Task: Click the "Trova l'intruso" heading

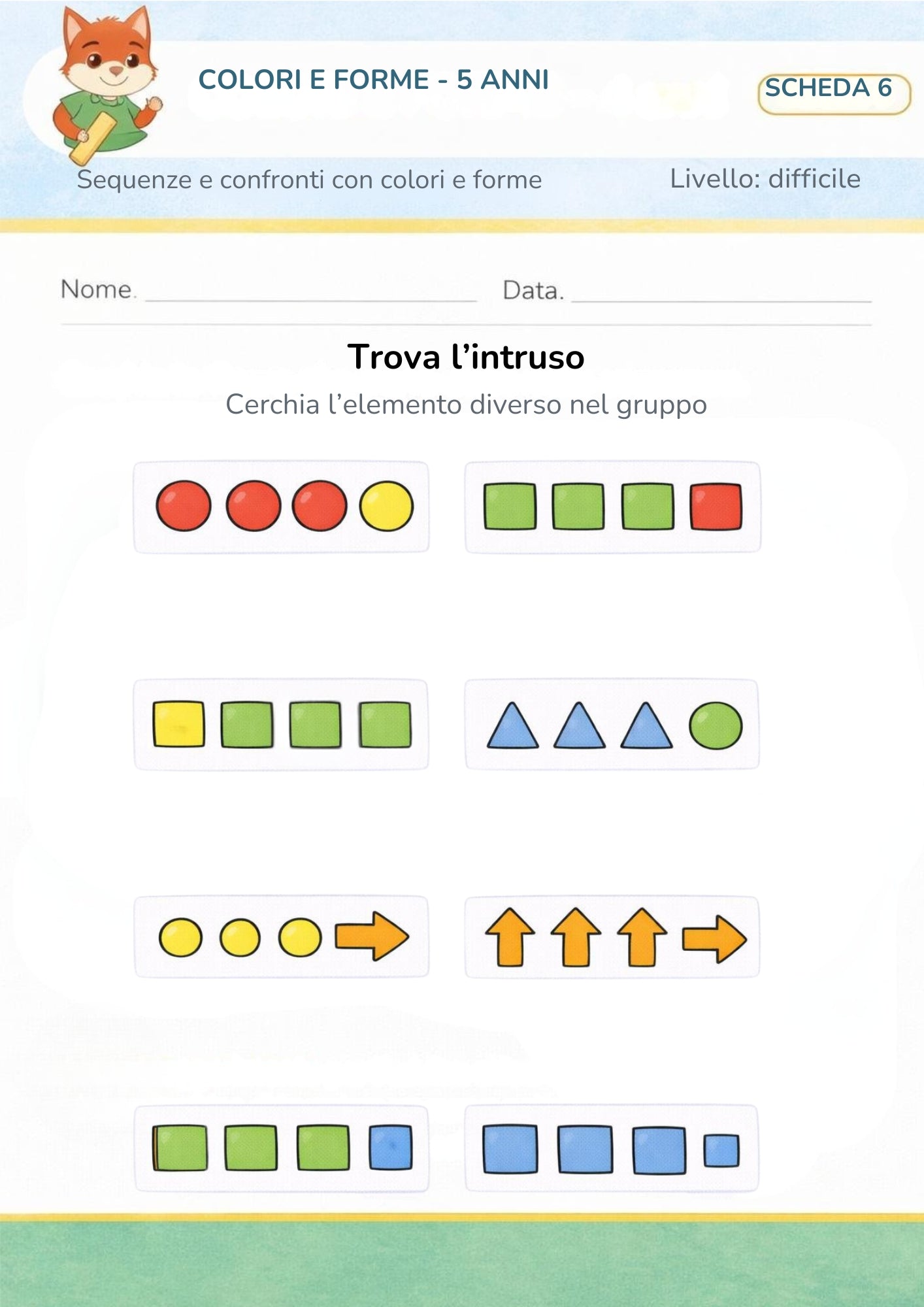Action: coord(466,357)
